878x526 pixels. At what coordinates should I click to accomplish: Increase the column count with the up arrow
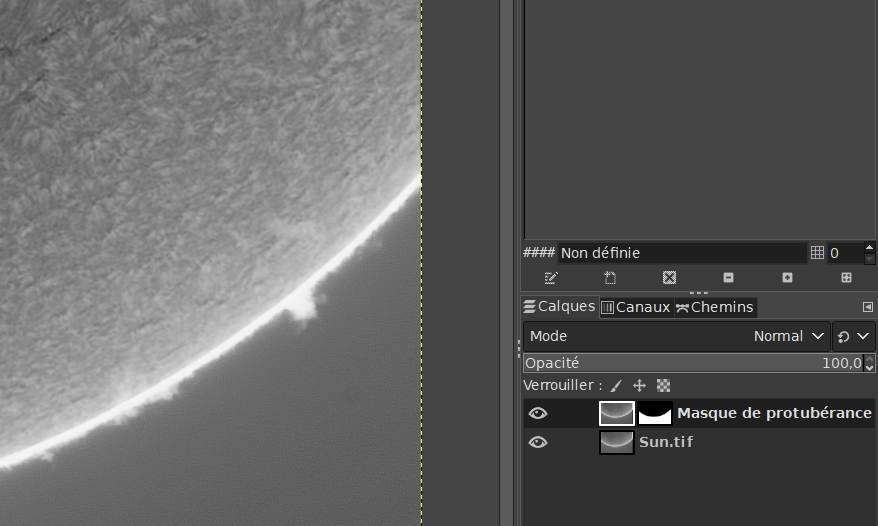tap(869, 248)
